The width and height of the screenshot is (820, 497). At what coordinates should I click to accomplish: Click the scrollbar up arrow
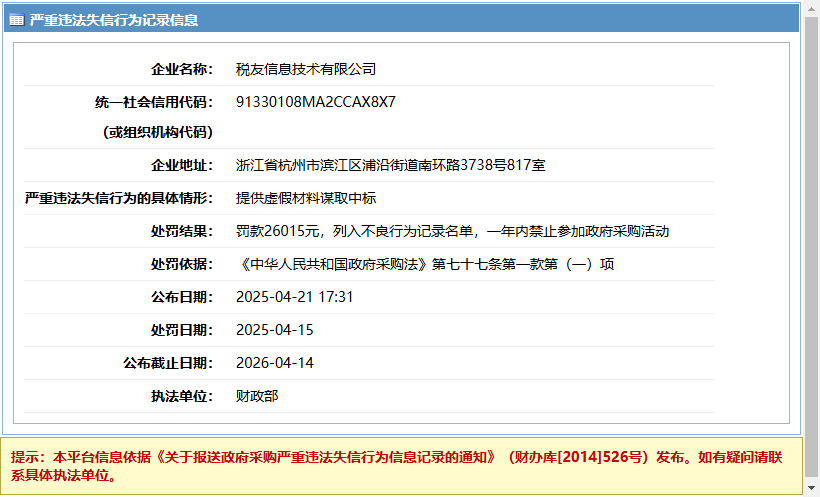click(811, 8)
